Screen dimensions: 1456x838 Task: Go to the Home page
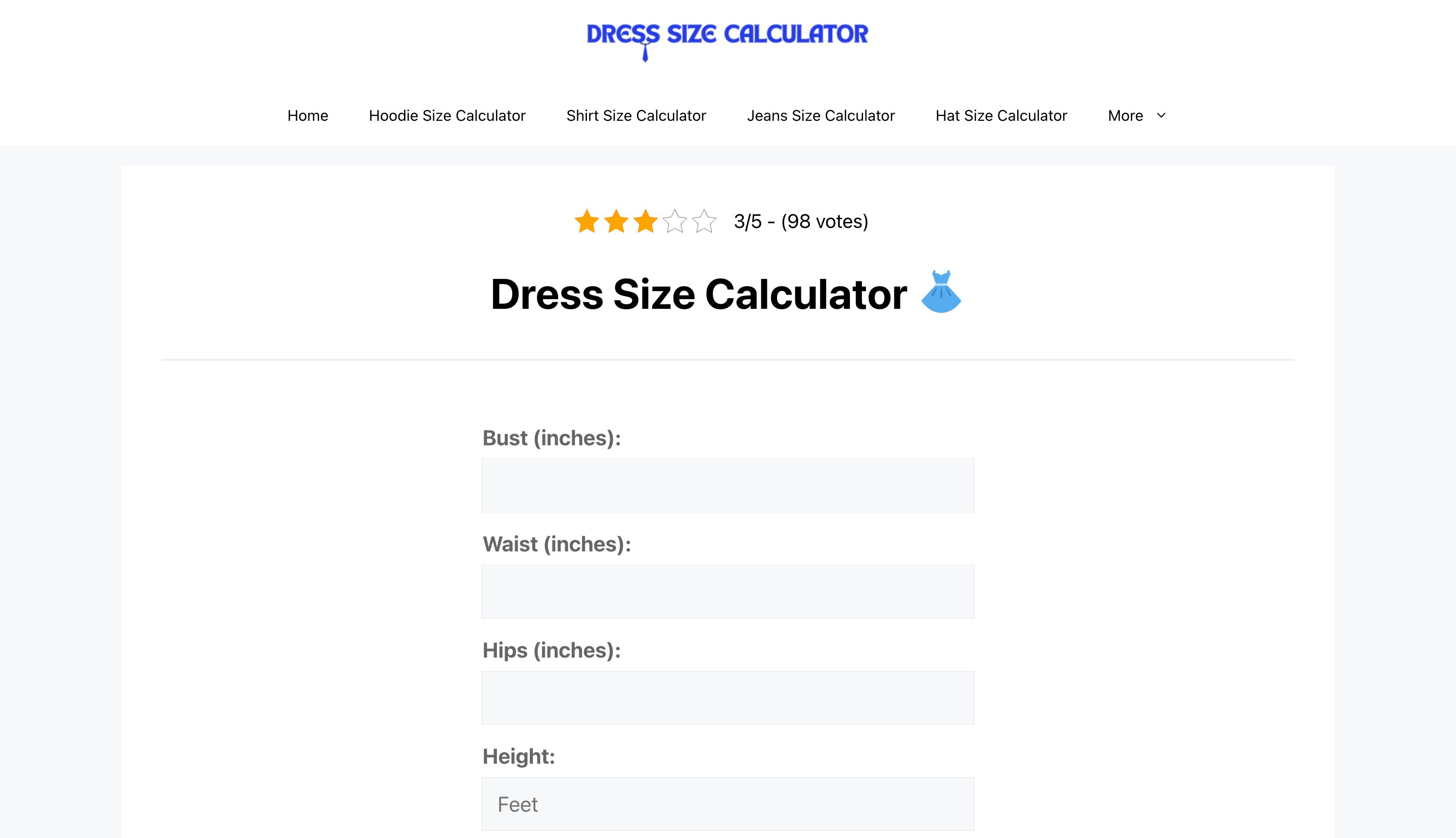pos(307,116)
